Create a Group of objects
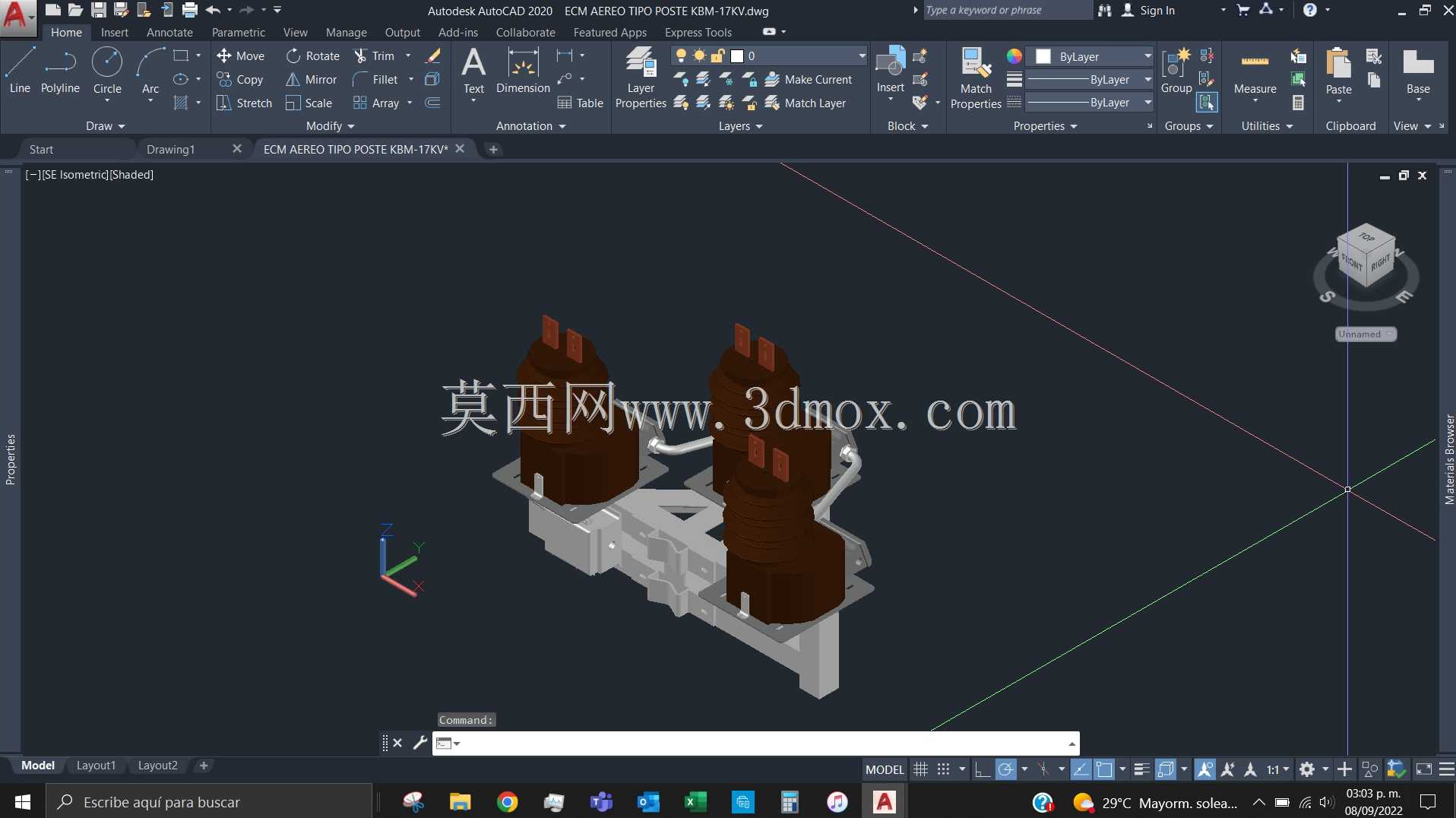 1176,70
